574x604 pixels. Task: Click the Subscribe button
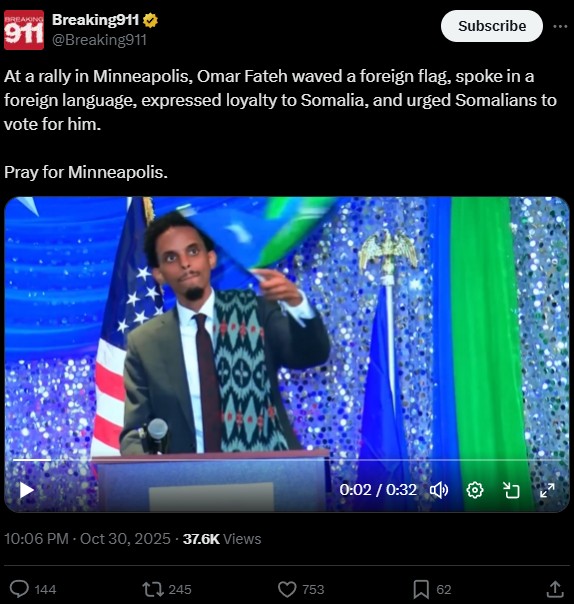click(492, 26)
